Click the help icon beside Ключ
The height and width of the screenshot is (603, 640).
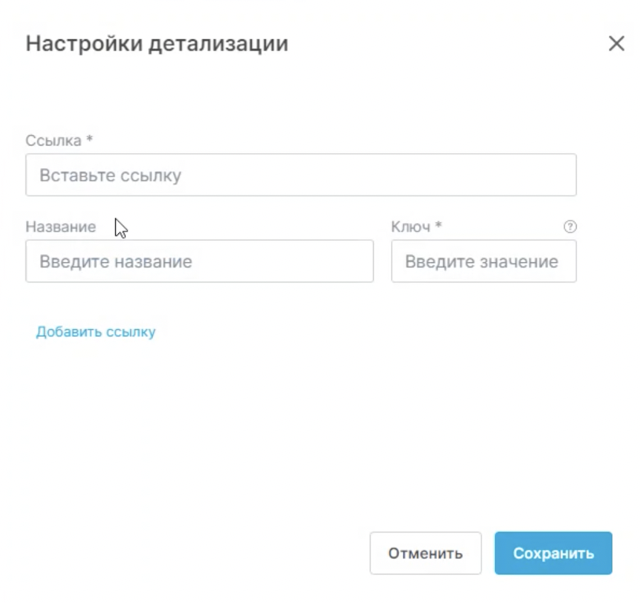570,227
